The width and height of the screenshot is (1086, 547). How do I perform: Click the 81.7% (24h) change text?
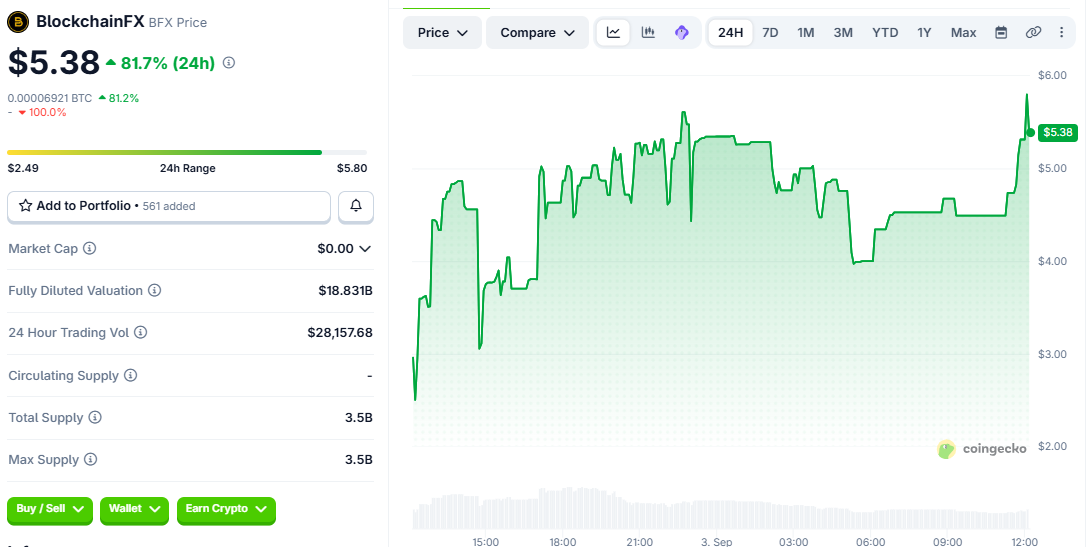(168, 63)
